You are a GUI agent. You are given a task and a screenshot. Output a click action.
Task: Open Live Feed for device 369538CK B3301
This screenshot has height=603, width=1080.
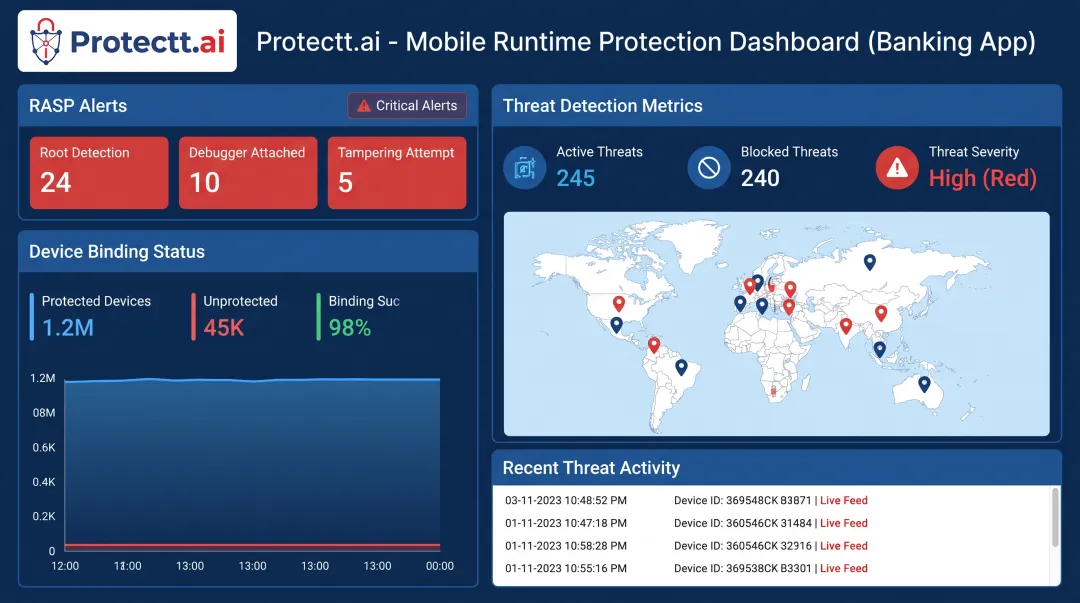click(844, 569)
